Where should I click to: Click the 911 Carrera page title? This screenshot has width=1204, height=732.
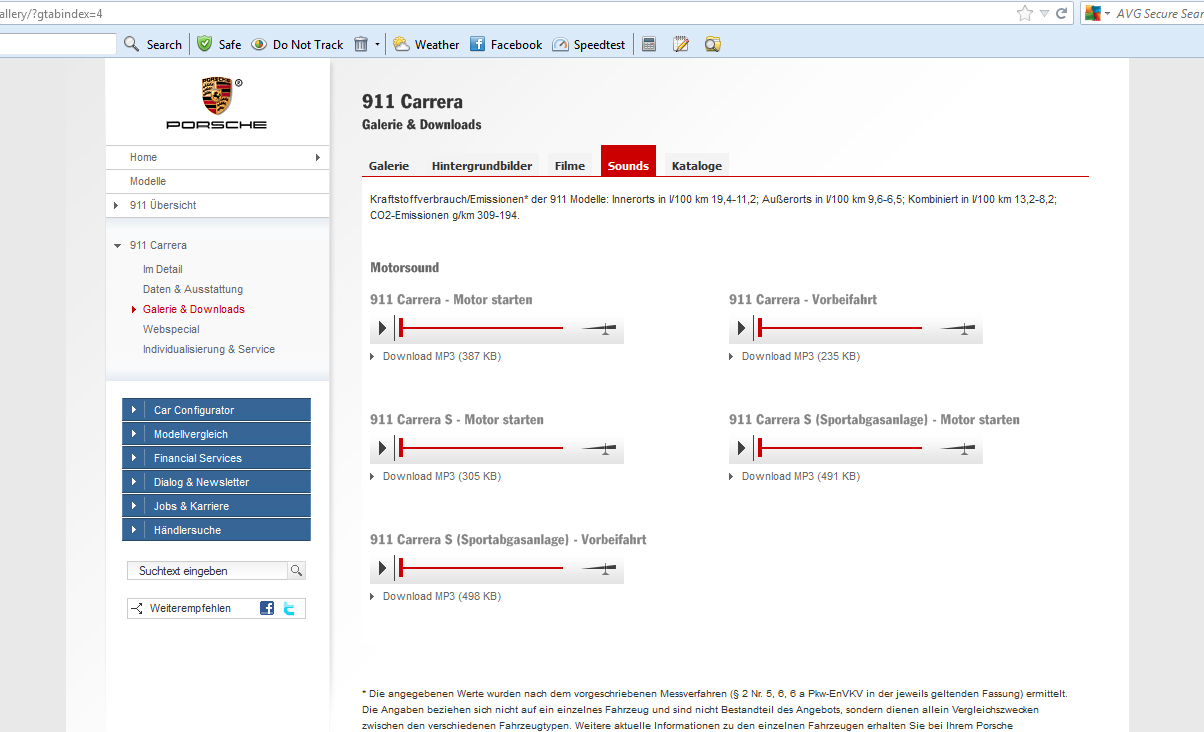coord(412,102)
